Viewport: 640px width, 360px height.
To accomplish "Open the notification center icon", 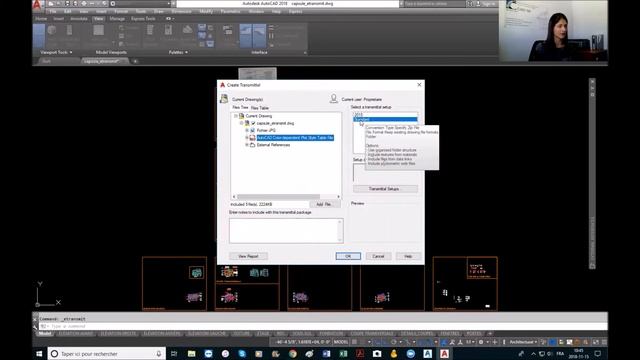I will pyautogui.click(x=598, y=353).
